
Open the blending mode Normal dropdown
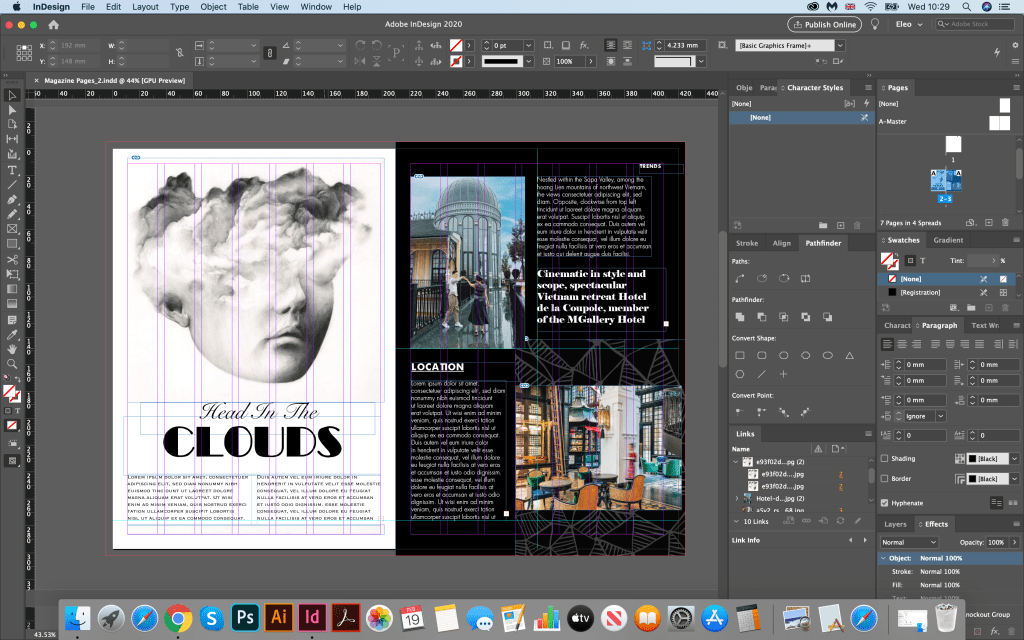908,542
